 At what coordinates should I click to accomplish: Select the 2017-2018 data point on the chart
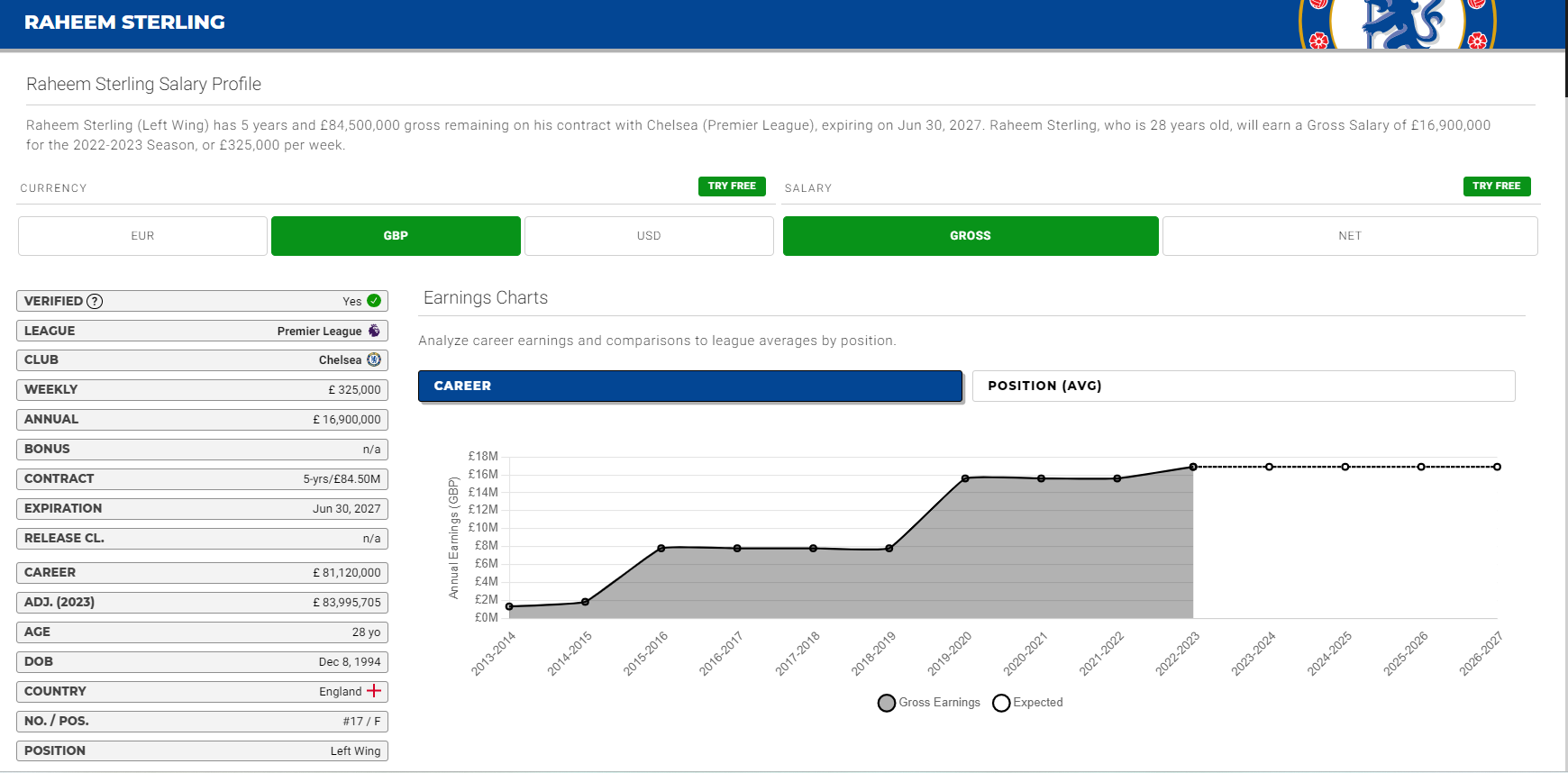813,549
